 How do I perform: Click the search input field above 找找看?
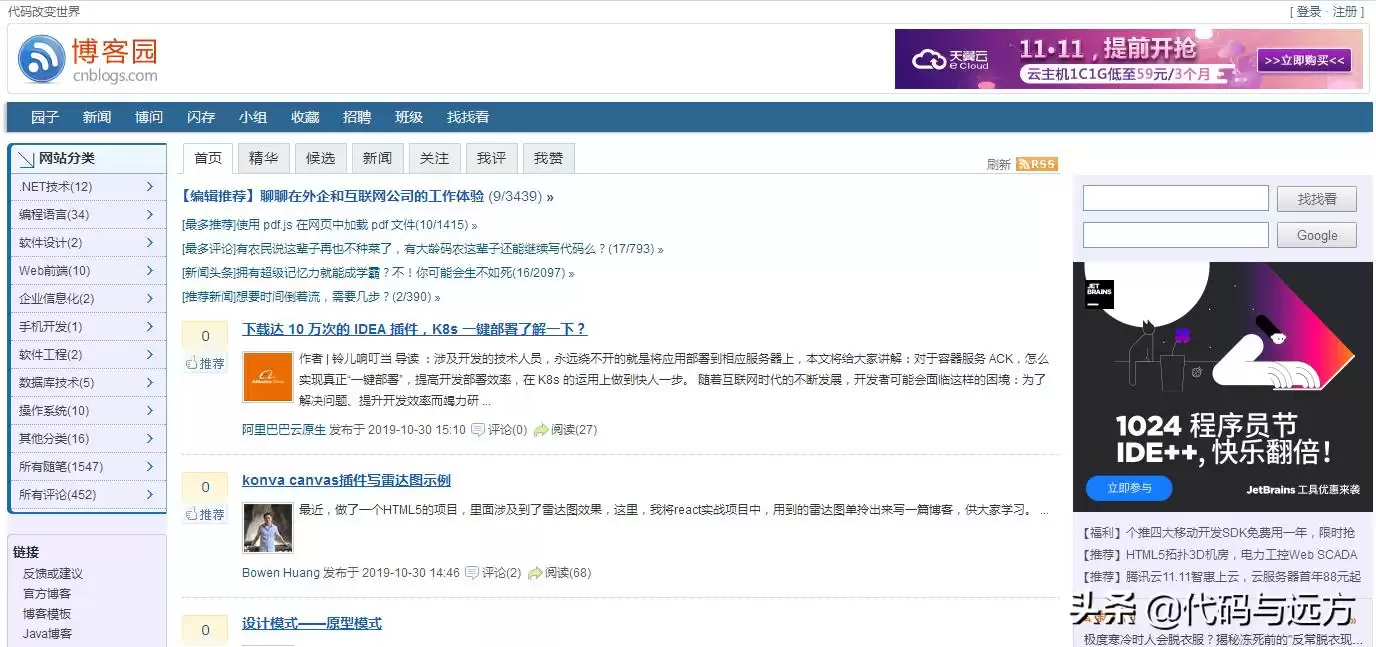[x=1175, y=198]
